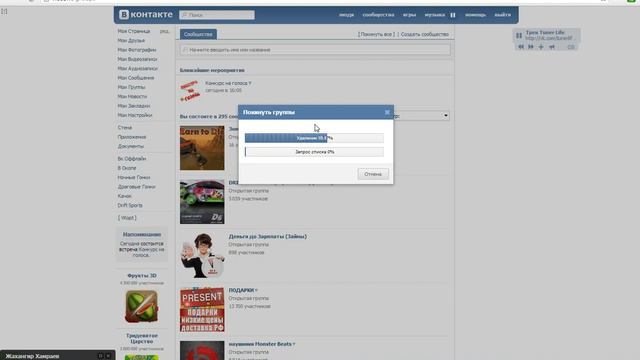Select the Сообщества tab

(198, 34)
